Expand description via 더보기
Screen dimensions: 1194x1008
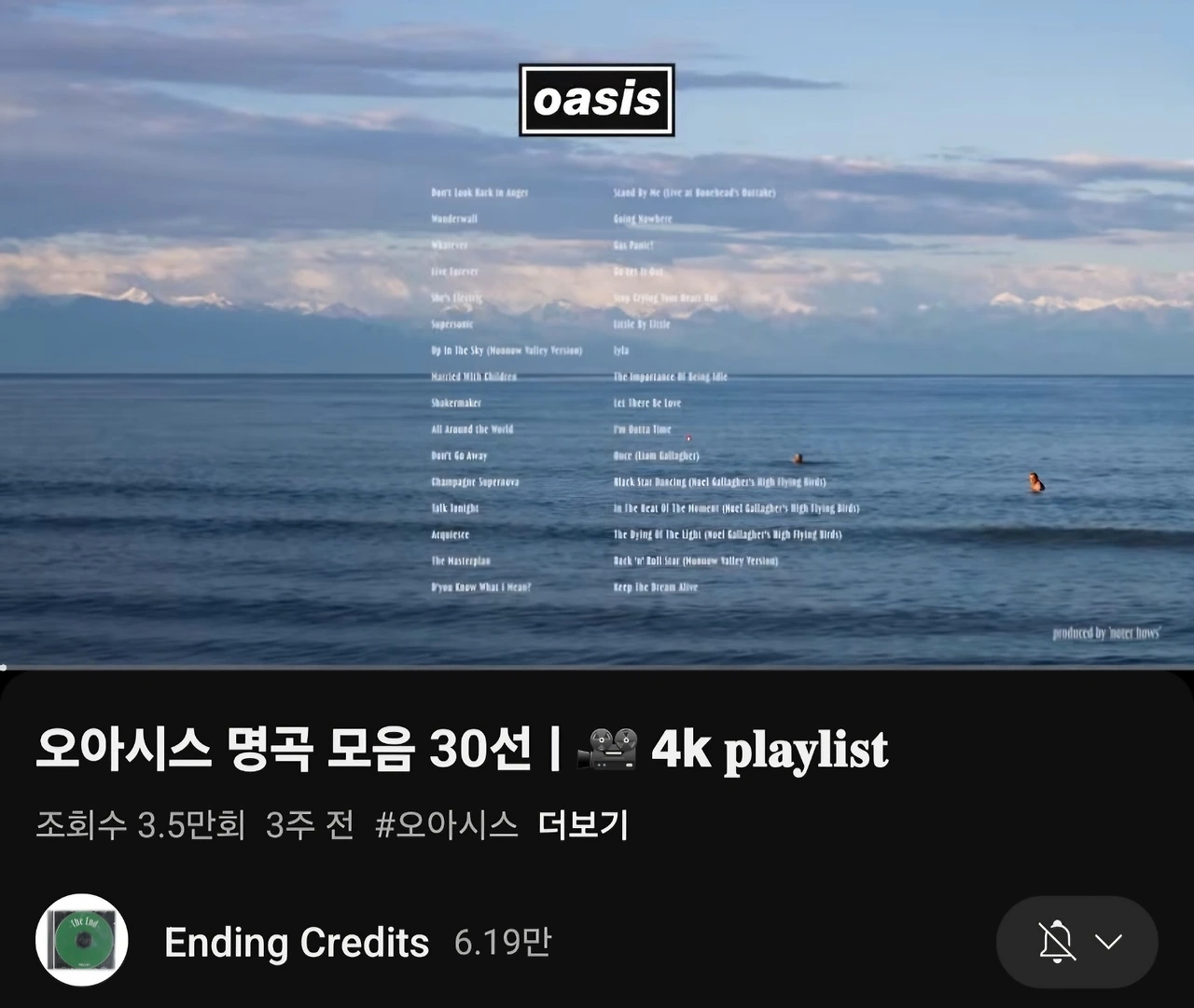(x=583, y=824)
